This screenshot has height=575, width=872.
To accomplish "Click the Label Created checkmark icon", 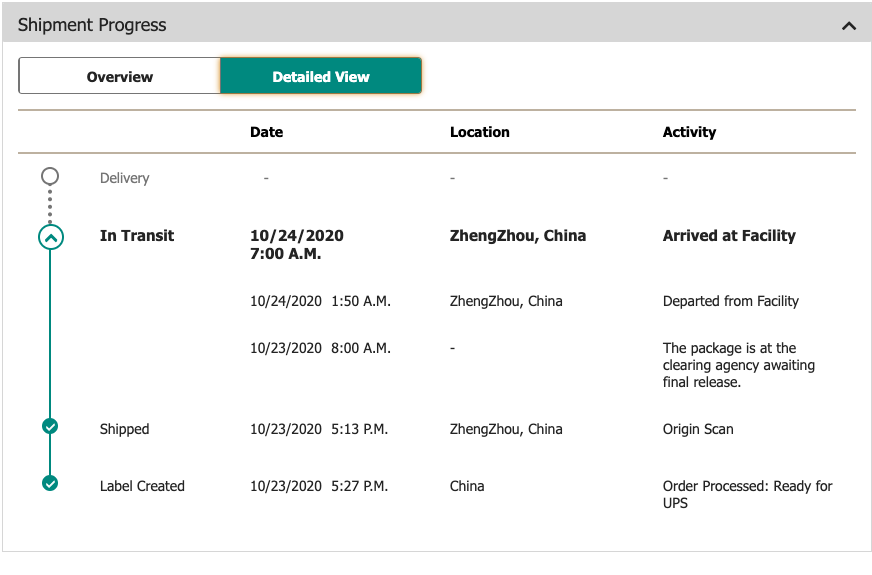I will point(50,484).
